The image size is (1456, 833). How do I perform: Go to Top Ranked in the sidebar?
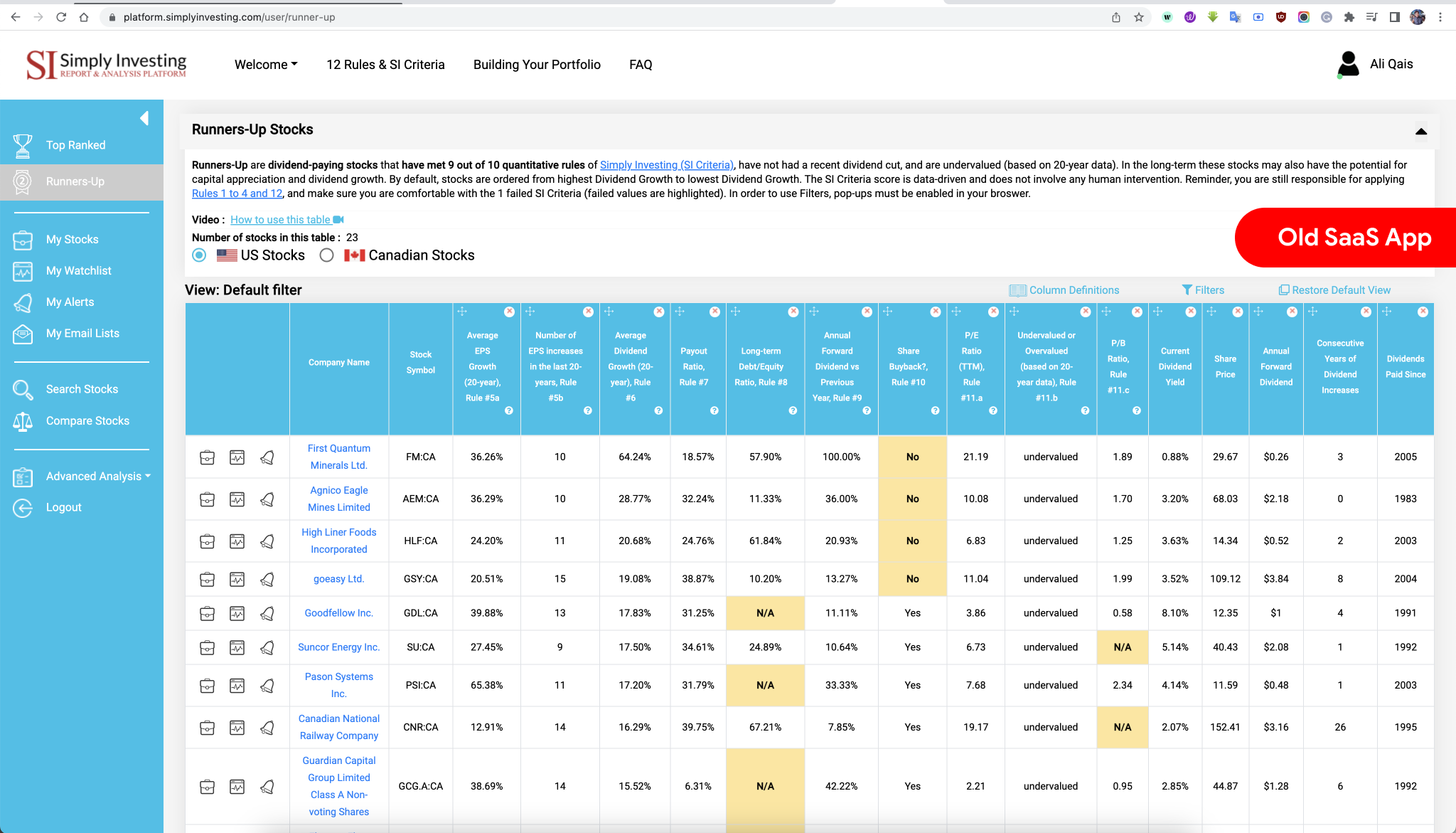coord(75,145)
